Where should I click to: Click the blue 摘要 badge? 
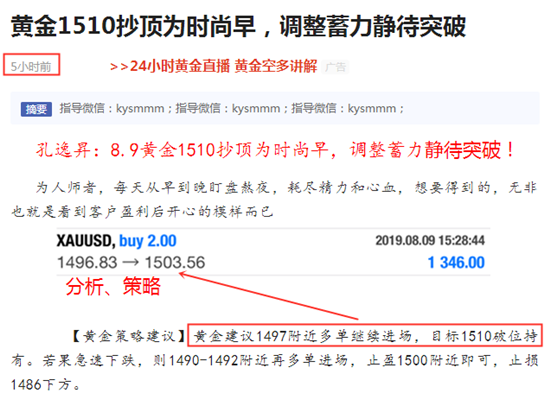pos(36,109)
